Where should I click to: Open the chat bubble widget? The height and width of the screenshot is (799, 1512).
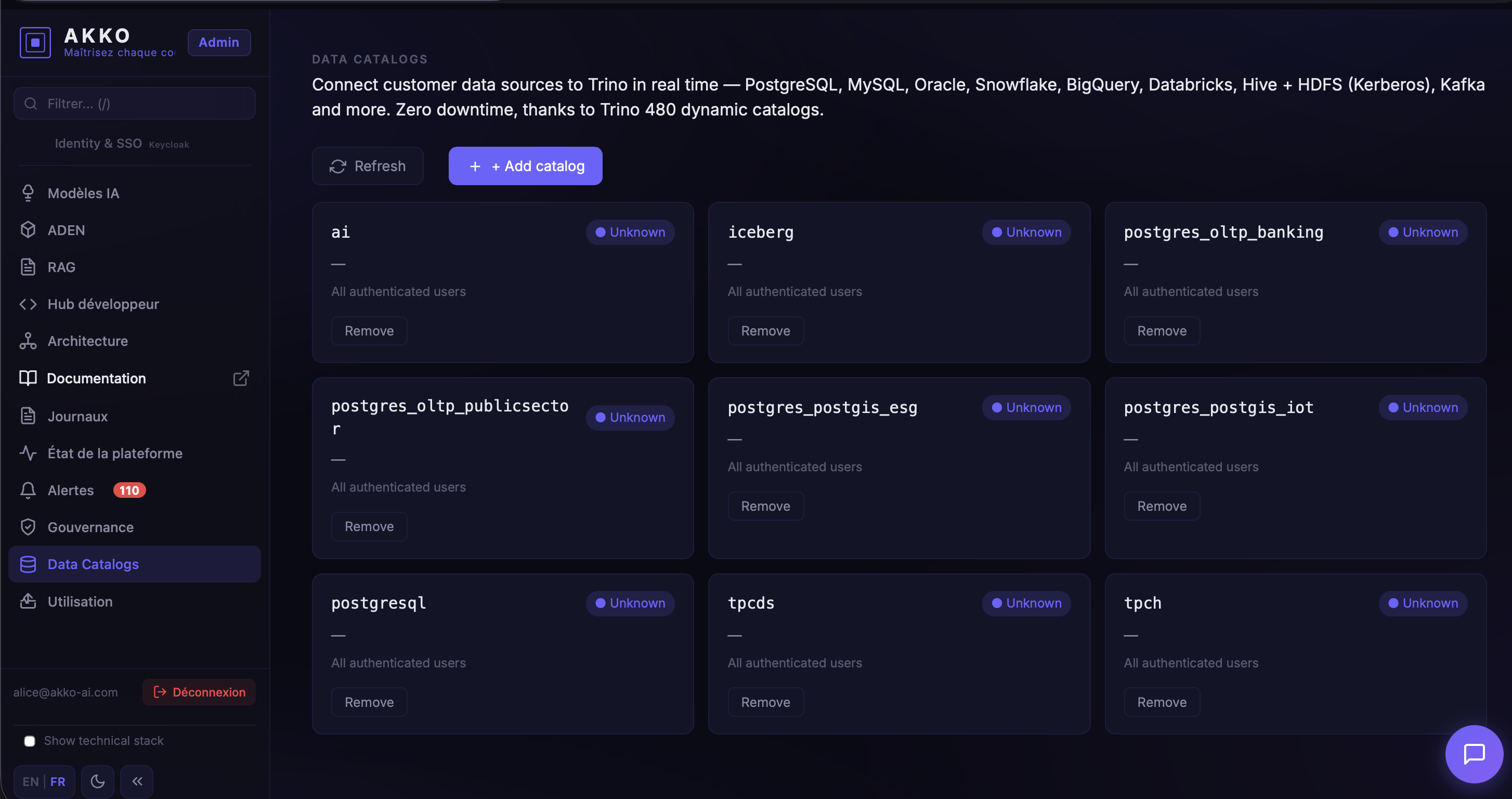1474,754
